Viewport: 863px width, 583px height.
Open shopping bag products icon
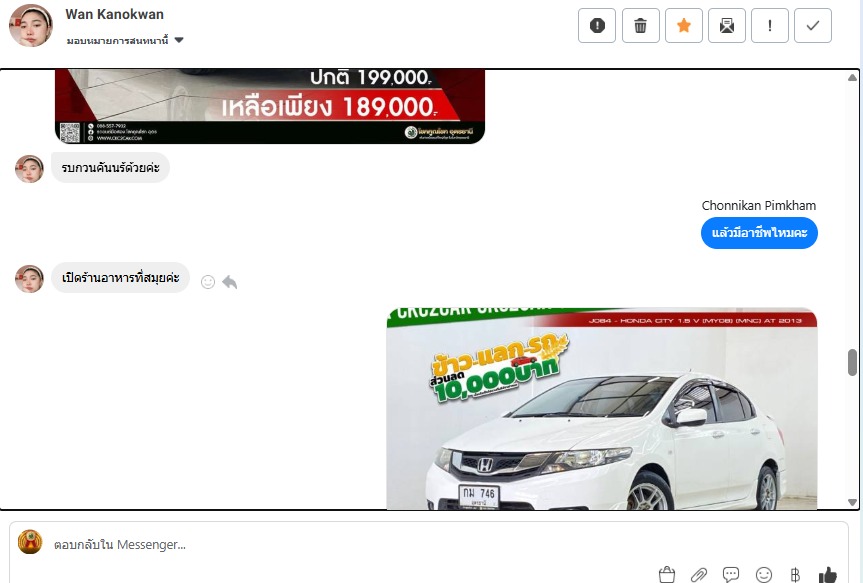pos(667,575)
